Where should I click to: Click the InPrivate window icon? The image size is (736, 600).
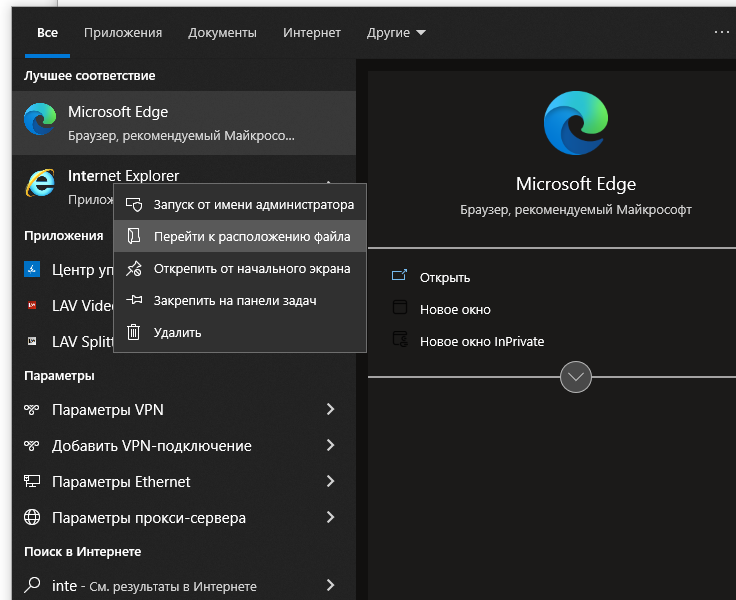(x=400, y=339)
